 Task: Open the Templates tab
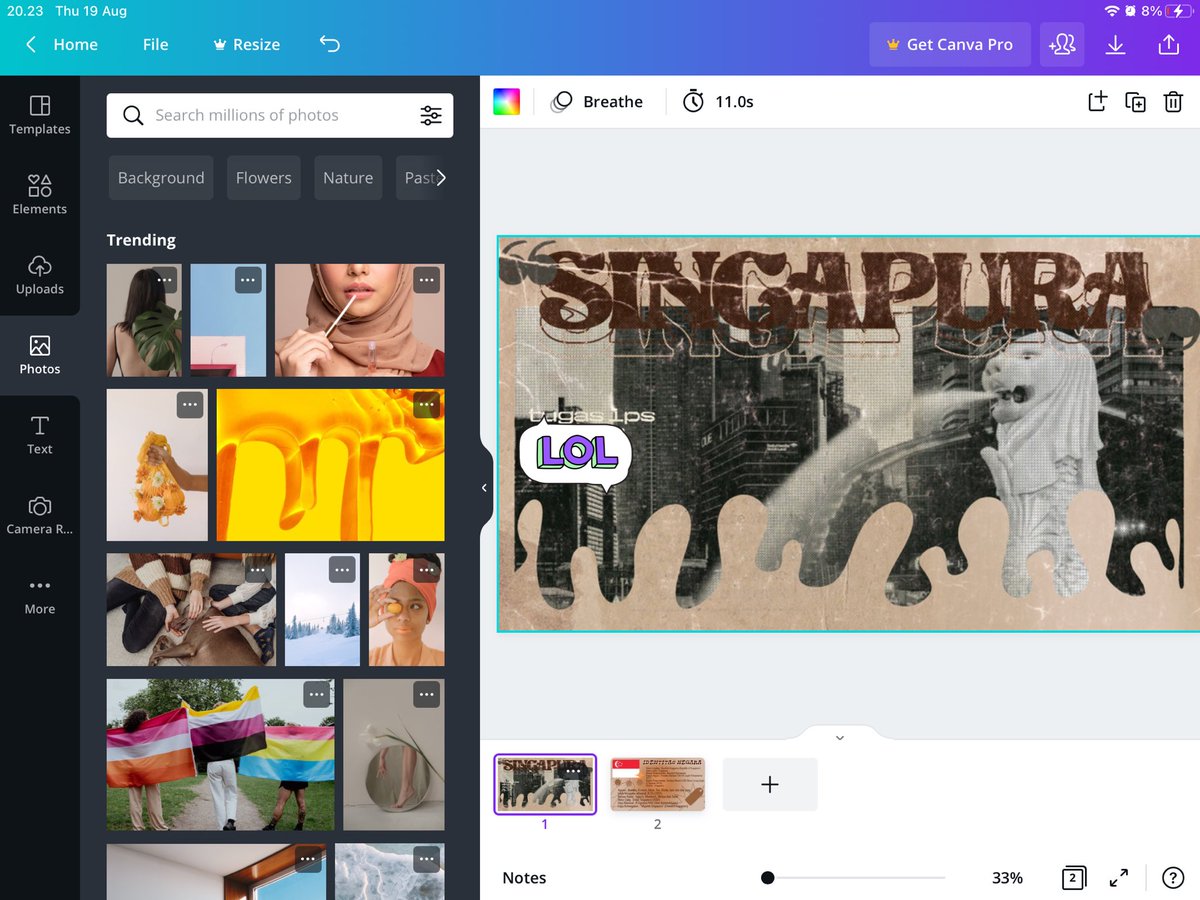(40, 115)
